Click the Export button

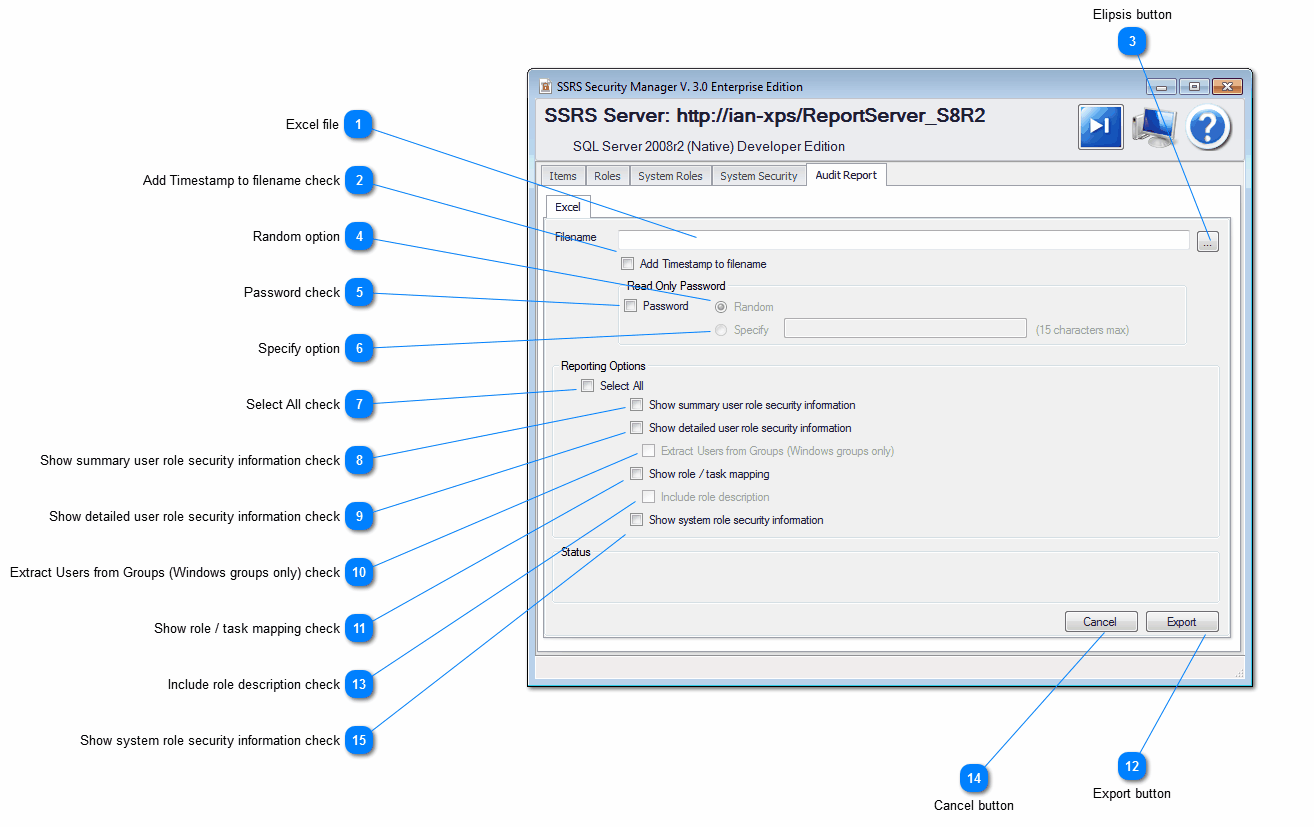(1182, 622)
